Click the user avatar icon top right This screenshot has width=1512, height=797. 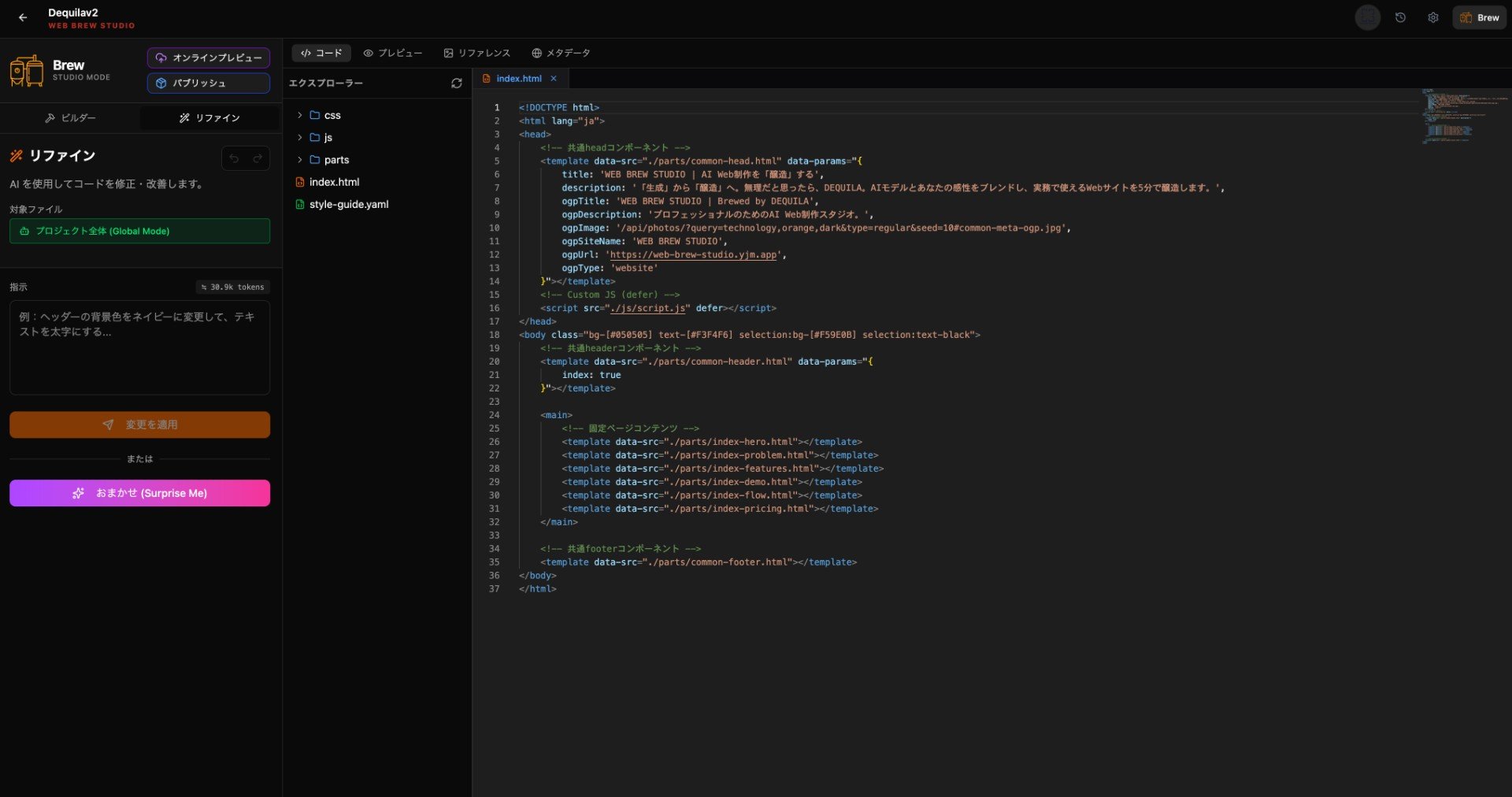(x=1368, y=17)
